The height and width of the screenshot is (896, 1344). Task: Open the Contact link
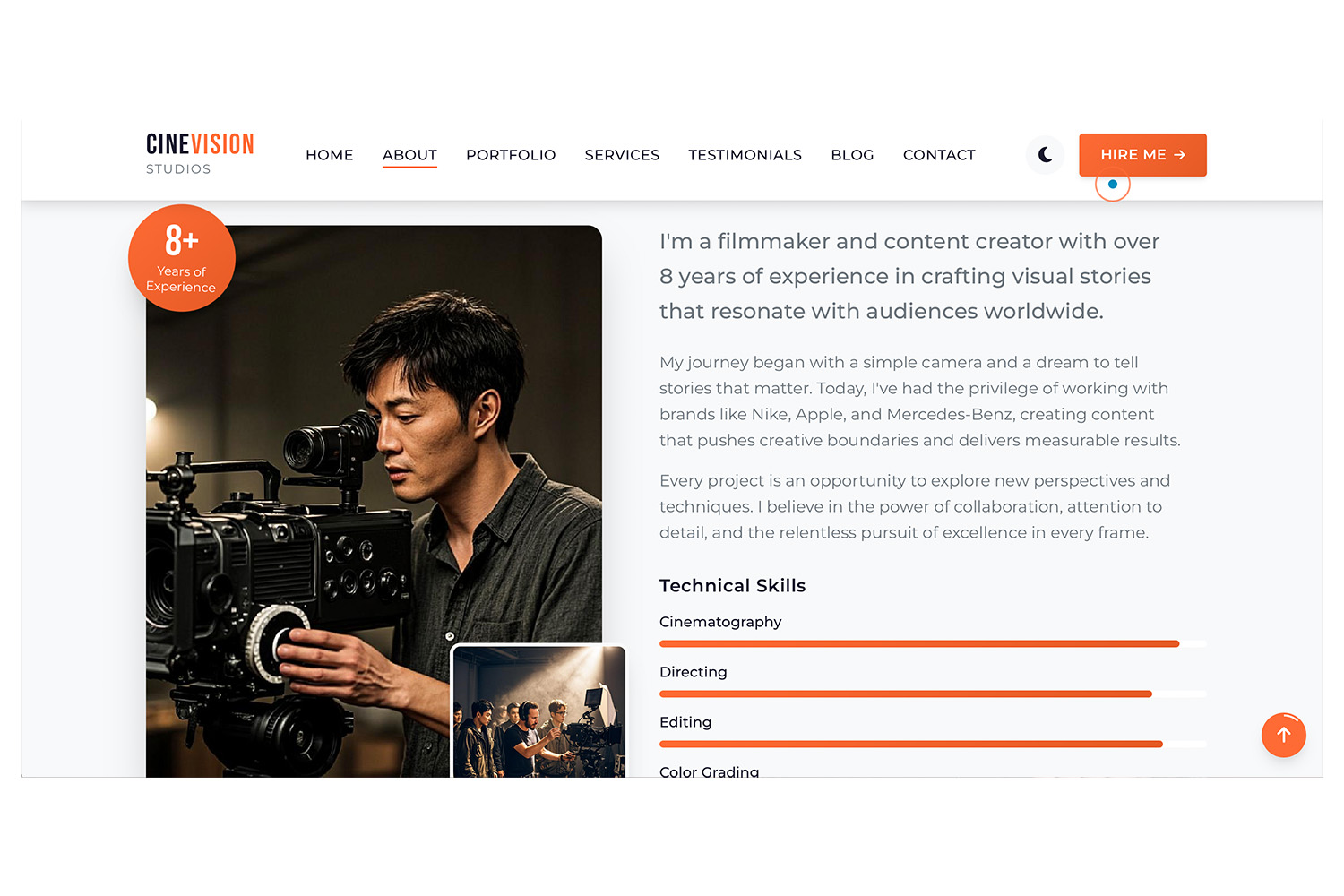pyautogui.click(x=939, y=155)
